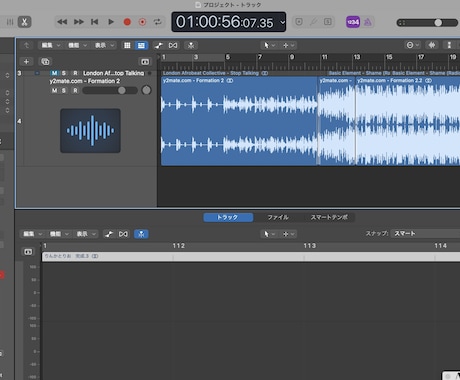The width and height of the screenshot is (460, 380).
Task: Adjust the Formation 2 track volume slider
Action: tap(110, 90)
